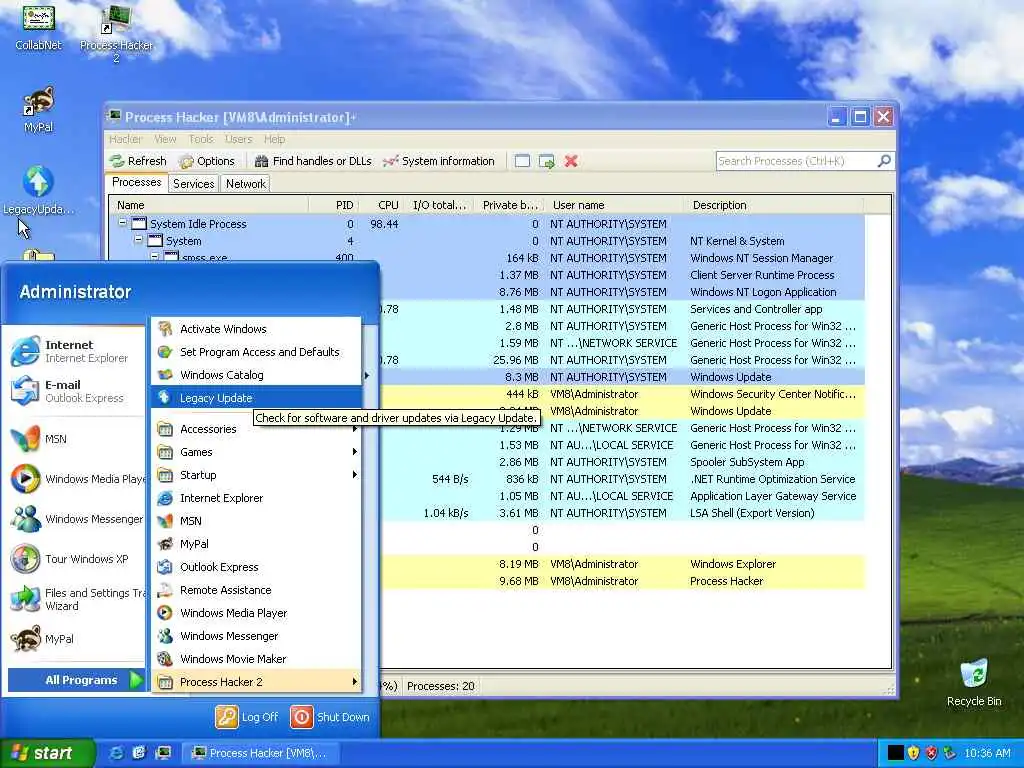This screenshot has height=768, width=1024.
Task: Launch Windows Media Player left pane item
Action: point(75,479)
